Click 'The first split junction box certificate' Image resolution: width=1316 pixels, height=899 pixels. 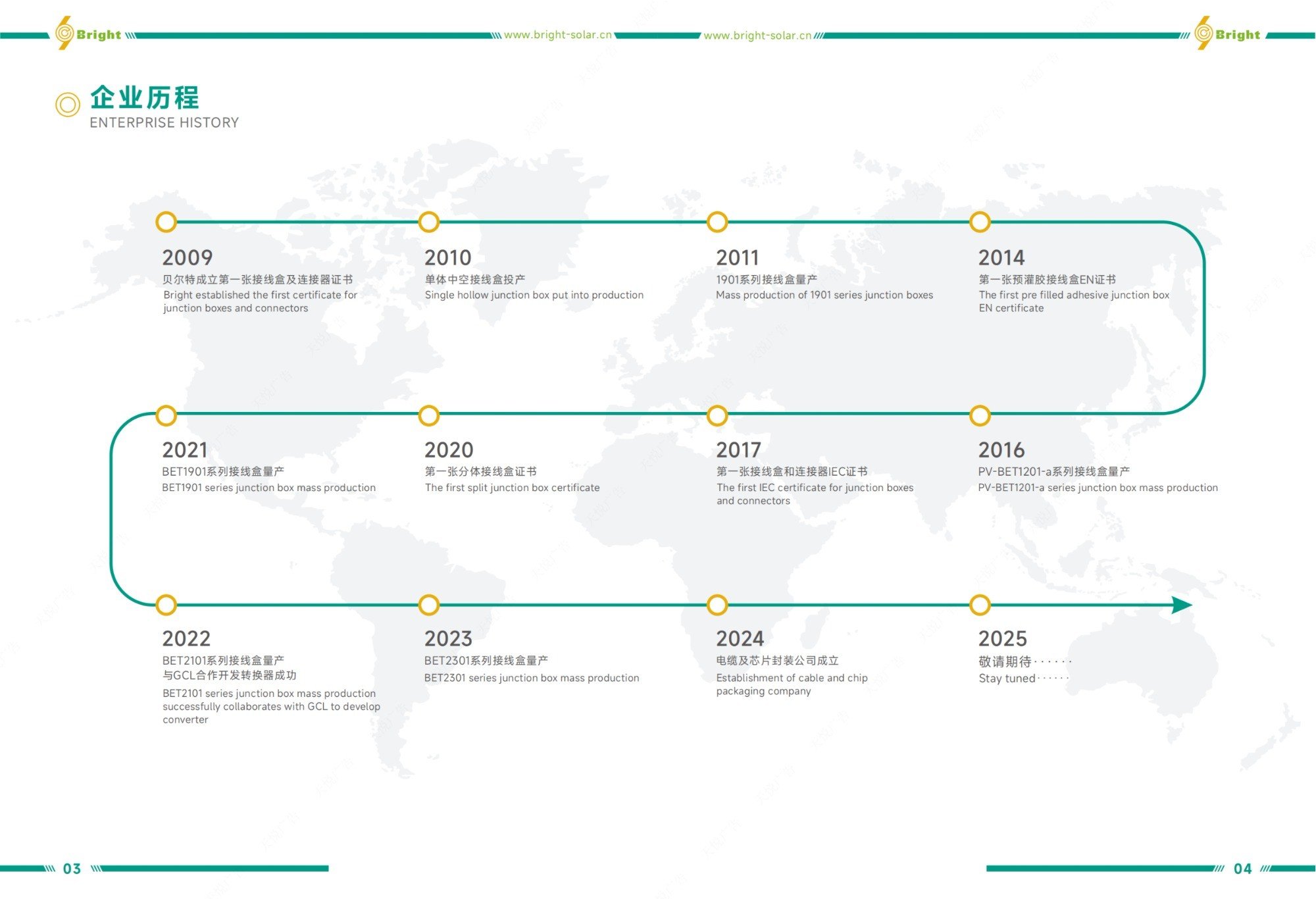click(513, 488)
